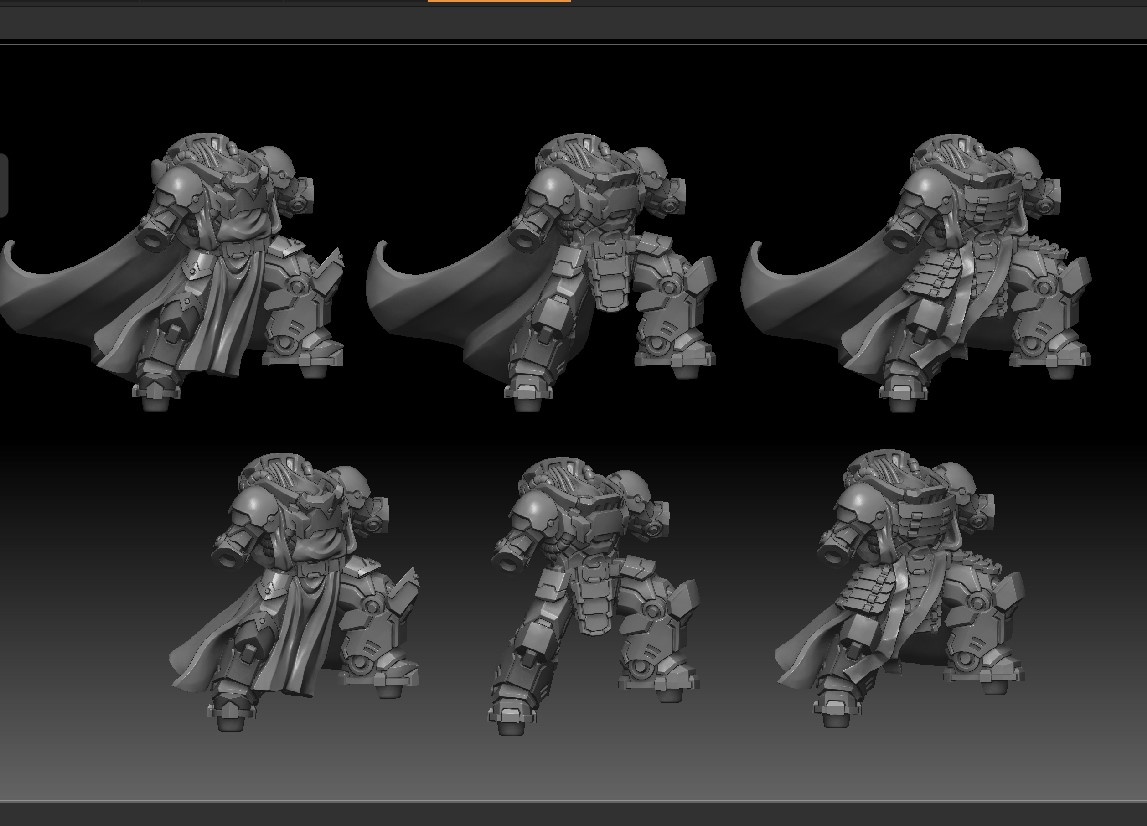Image resolution: width=1147 pixels, height=826 pixels.
Task: Click the dark toolbar strip above the viewport
Action: [574, 23]
